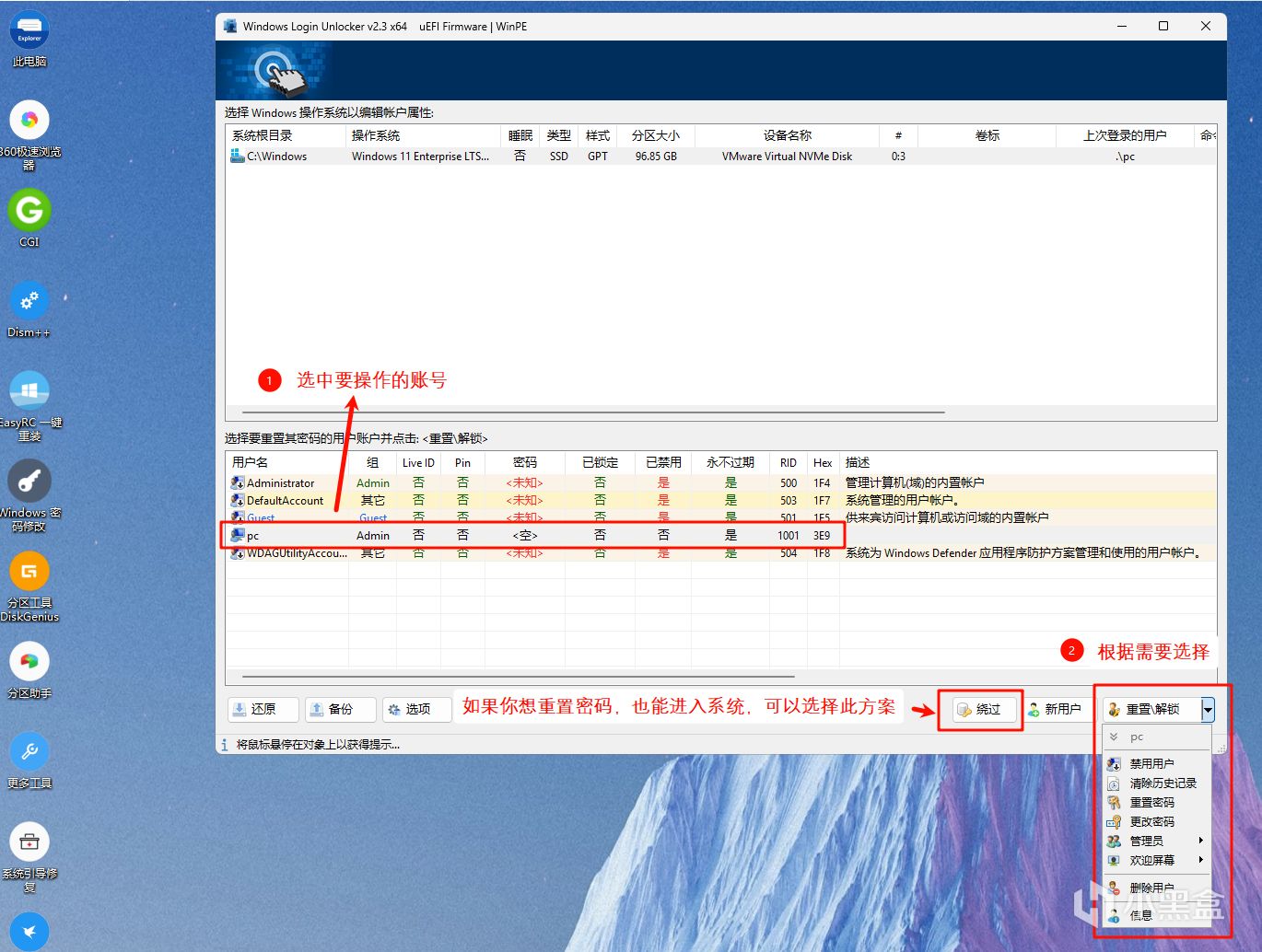Click the 清除历史记录 clock icon
The width and height of the screenshot is (1262, 952).
pyautogui.click(x=1114, y=783)
